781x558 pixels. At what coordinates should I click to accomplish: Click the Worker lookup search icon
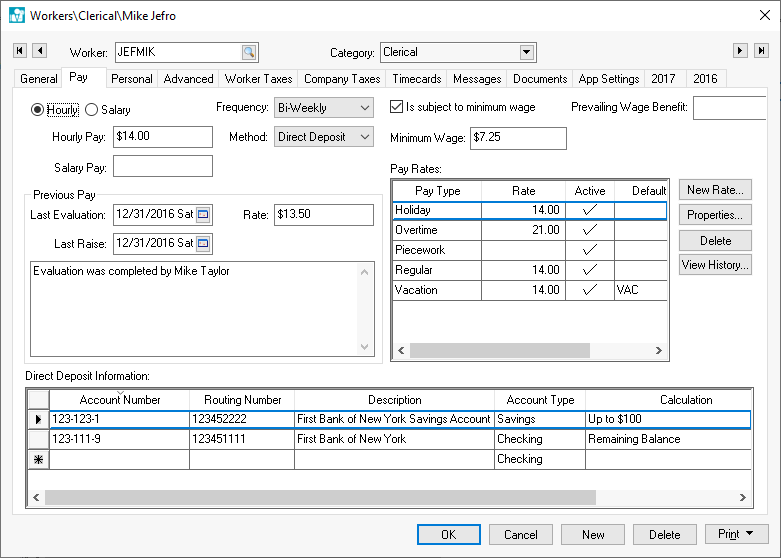pyautogui.click(x=248, y=52)
